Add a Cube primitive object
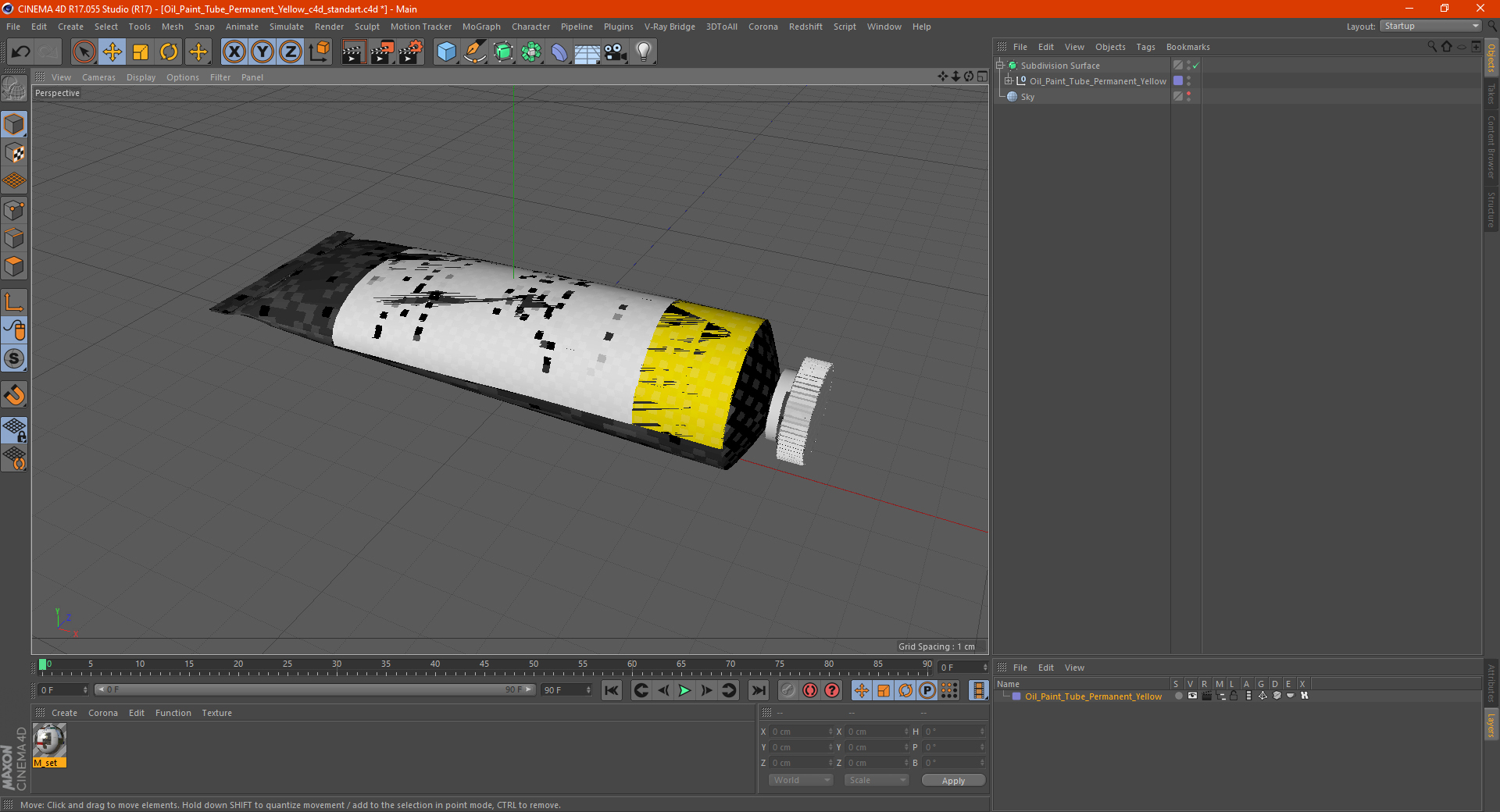Viewport: 1500px width, 812px height. (x=446, y=52)
